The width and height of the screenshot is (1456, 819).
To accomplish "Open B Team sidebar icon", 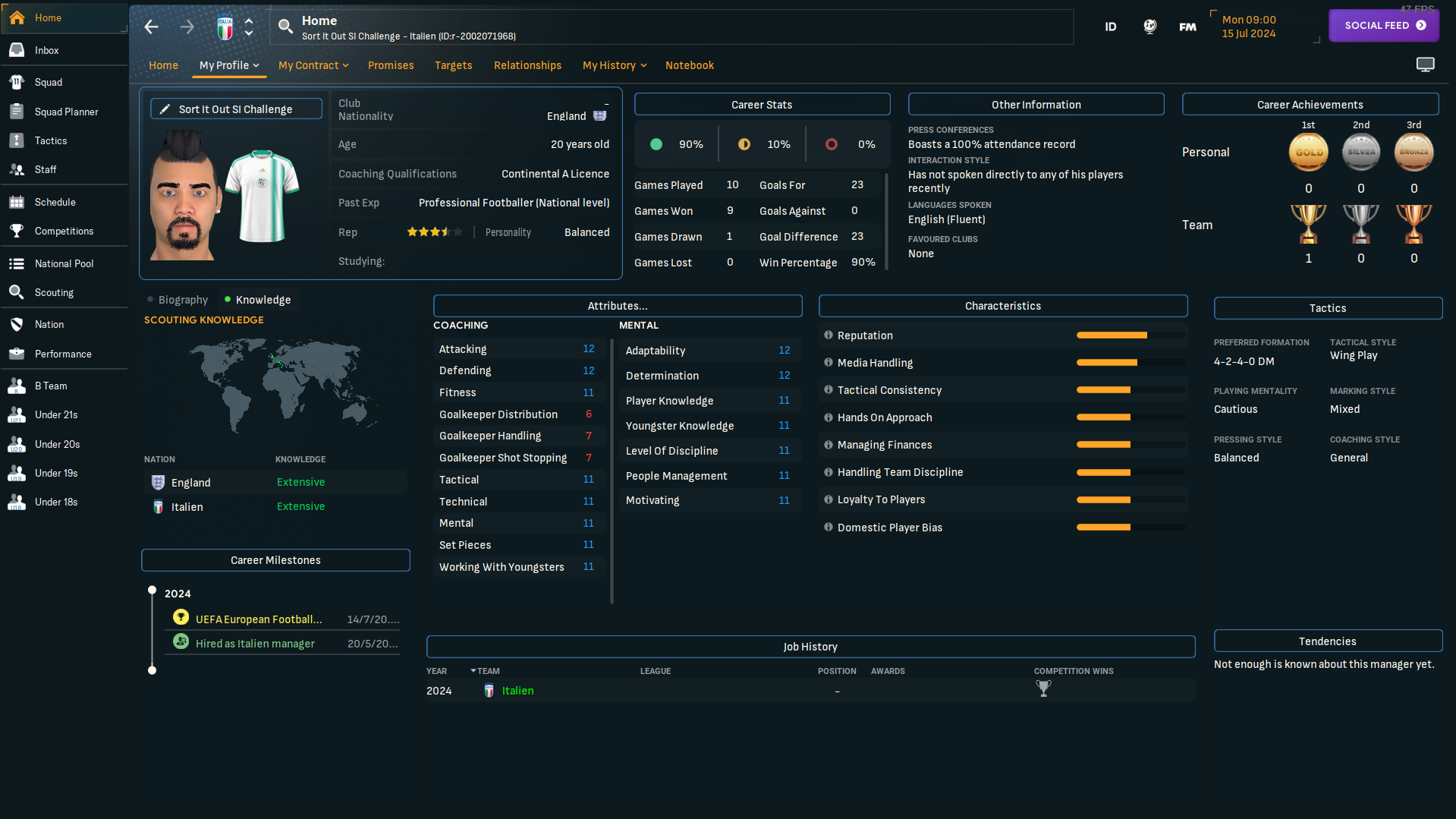I will click(17, 386).
